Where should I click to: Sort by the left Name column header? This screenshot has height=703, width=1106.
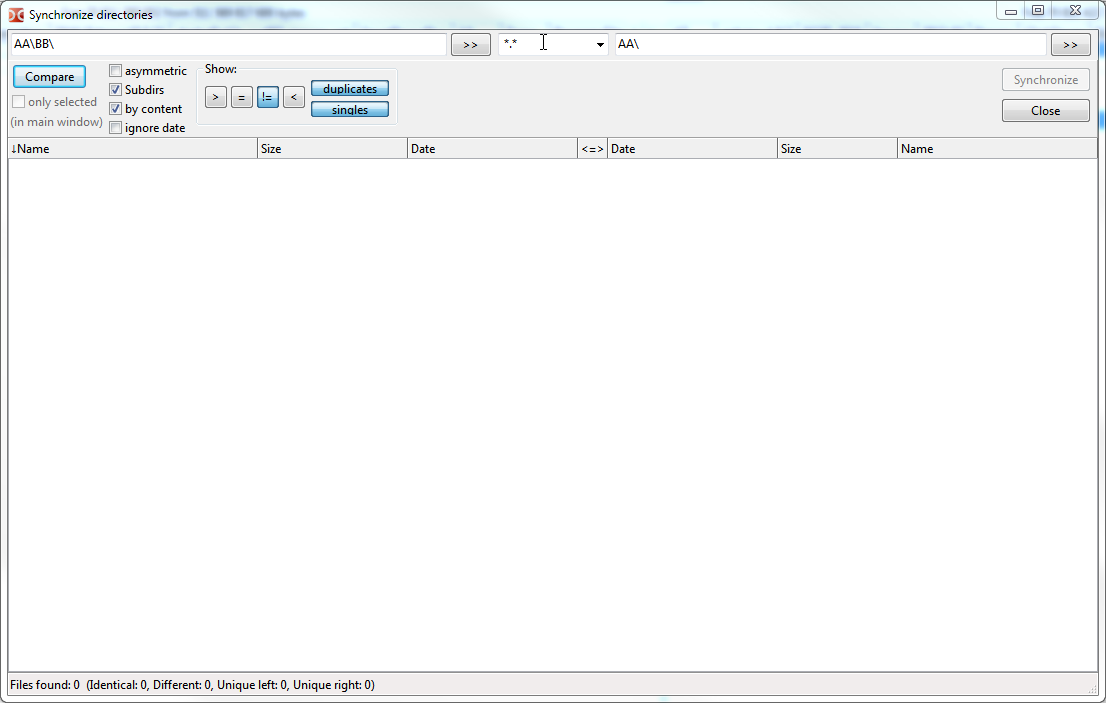[x=132, y=149]
